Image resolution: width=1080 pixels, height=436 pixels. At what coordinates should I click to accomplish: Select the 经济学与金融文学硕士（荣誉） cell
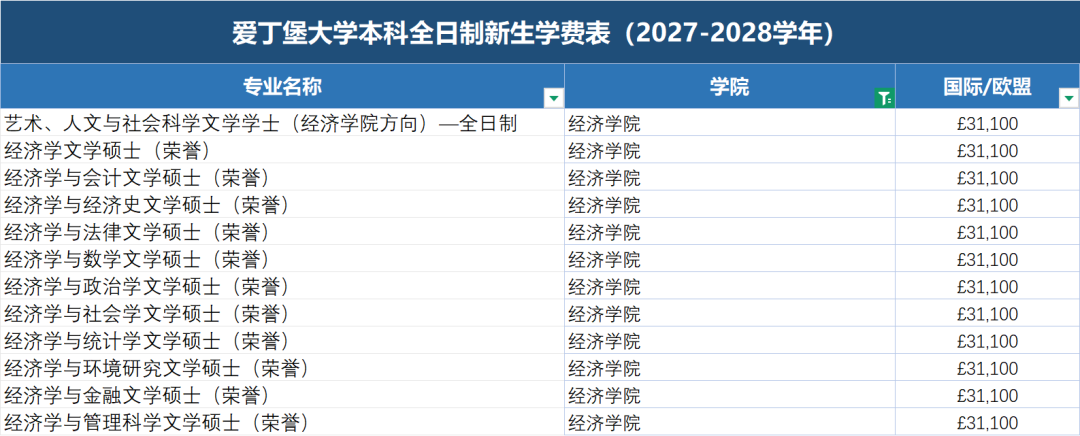[x=282, y=395]
